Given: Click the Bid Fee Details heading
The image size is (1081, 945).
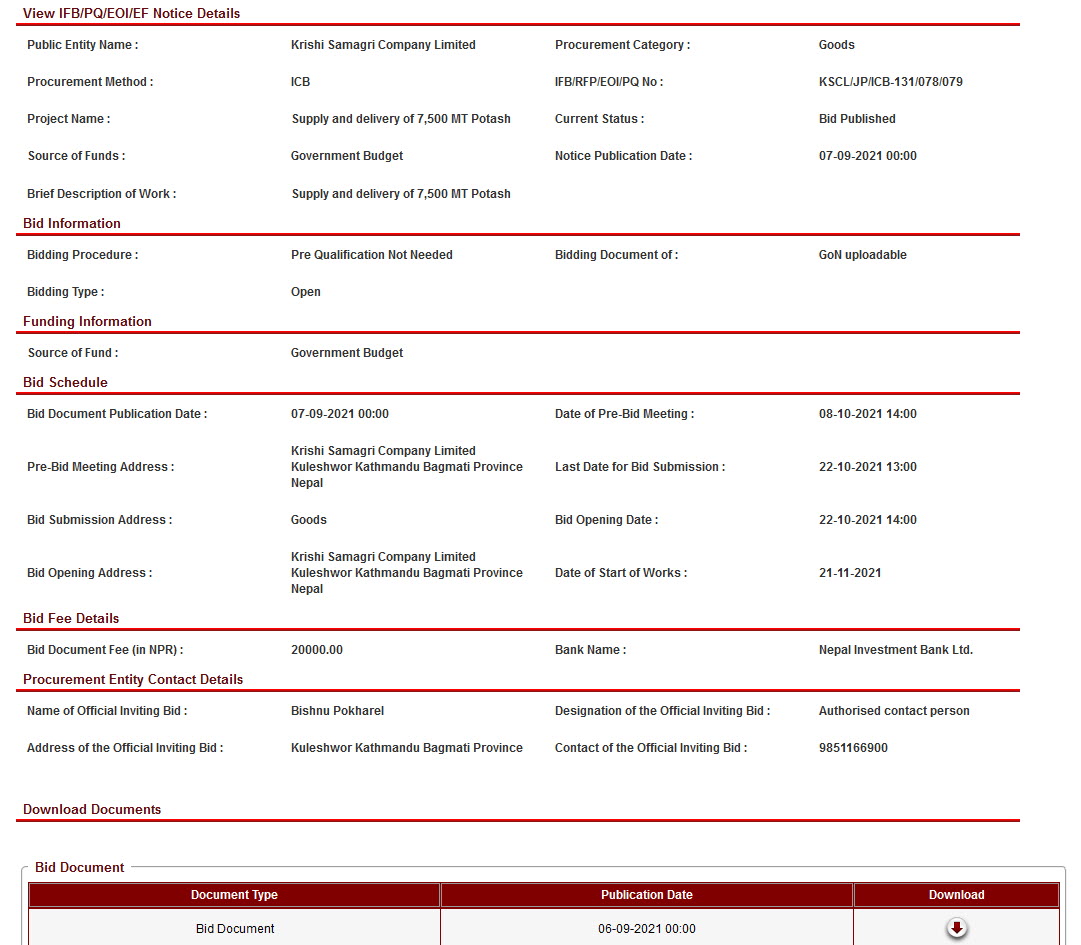Looking at the screenshot, I should (71, 618).
